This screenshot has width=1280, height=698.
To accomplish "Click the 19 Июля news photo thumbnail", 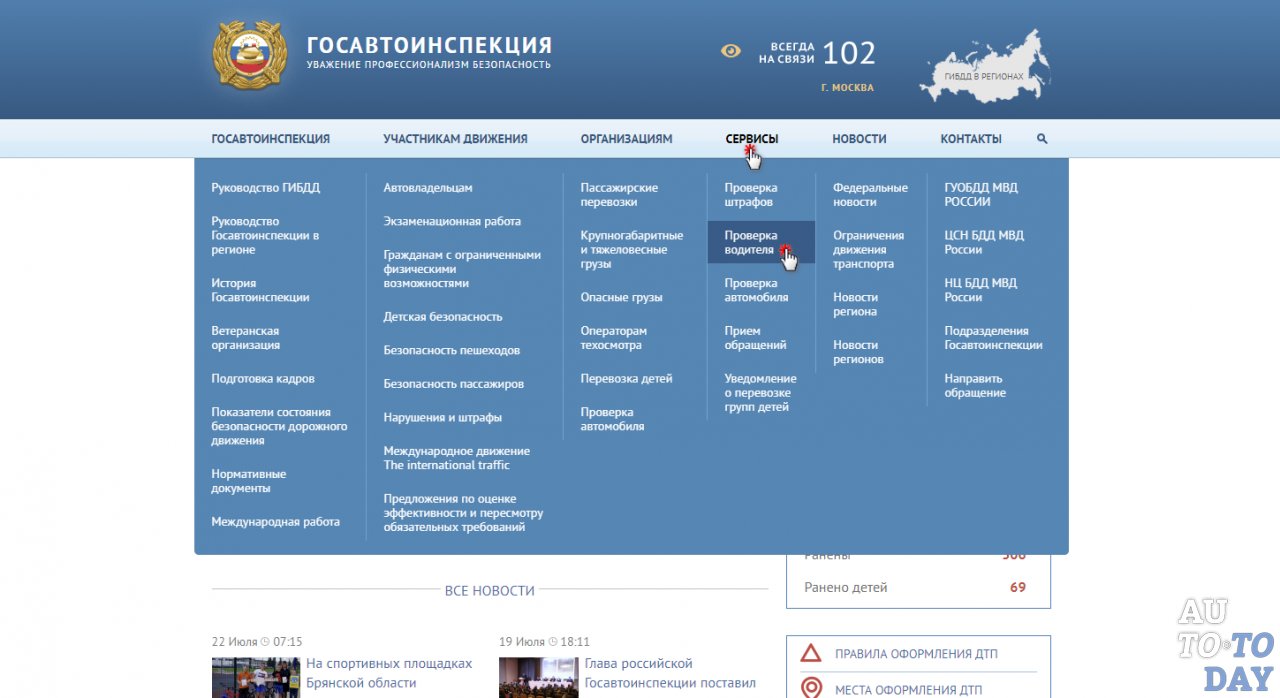I will coord(538,677).
